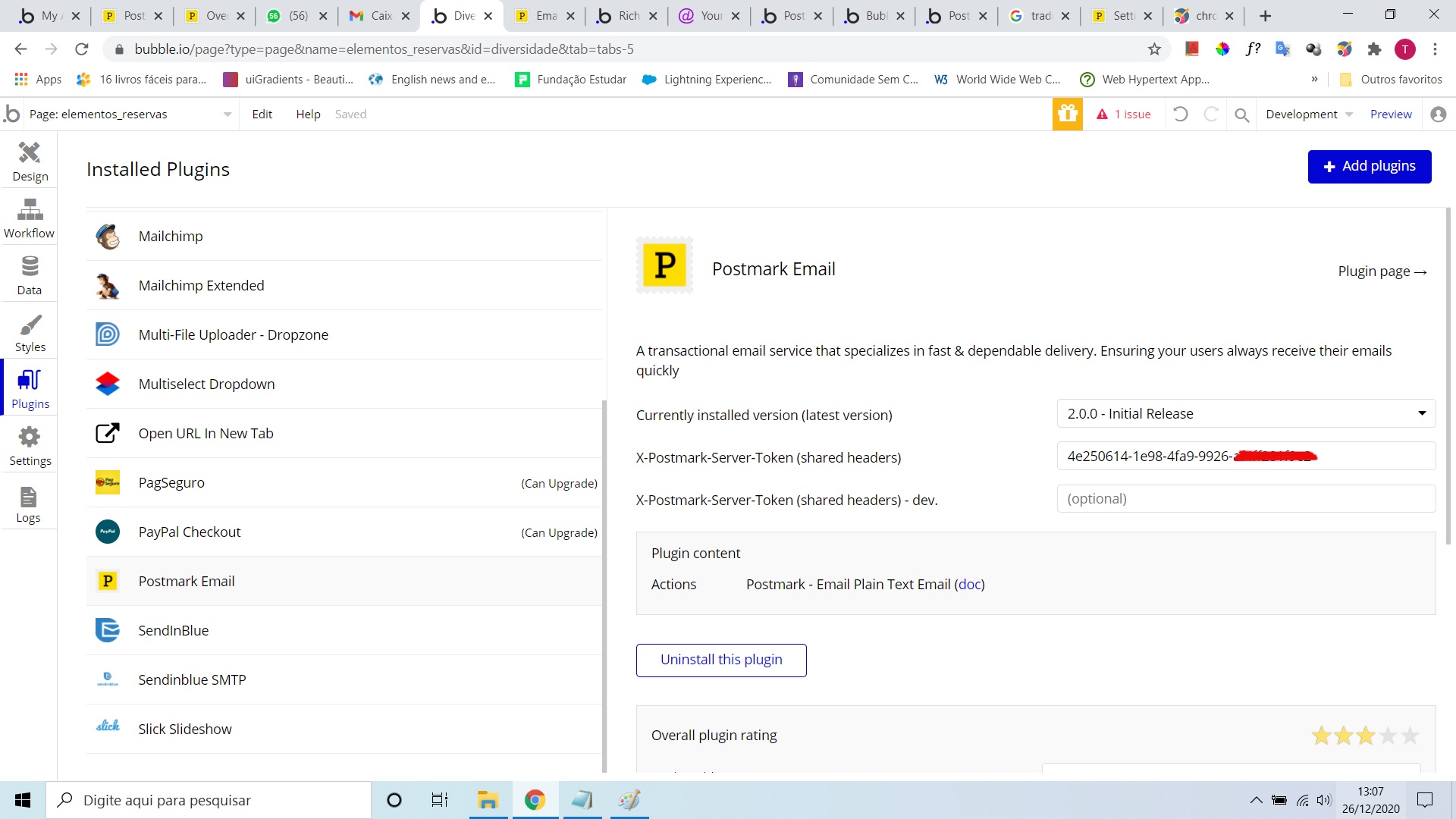Reload the browser page
Viewport: 1456px width, 819px height.
click(82, 49)
